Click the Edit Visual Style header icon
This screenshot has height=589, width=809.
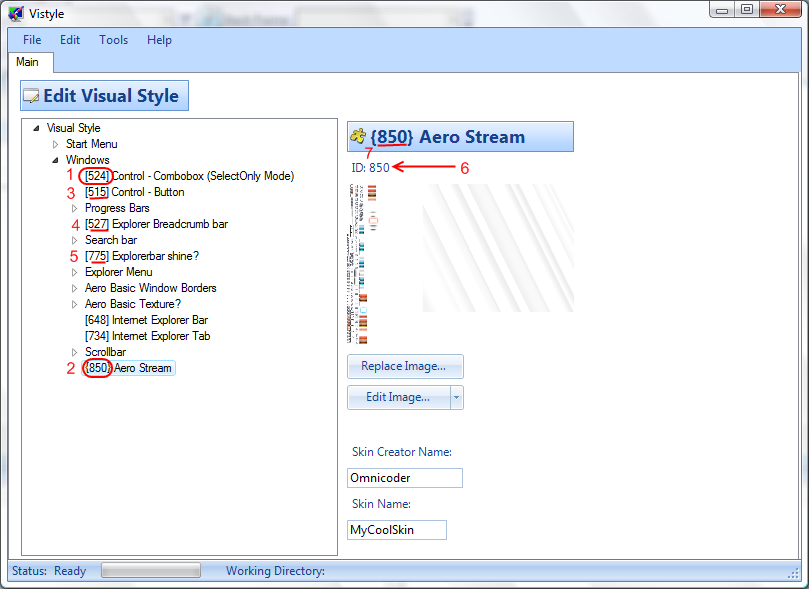32,97
